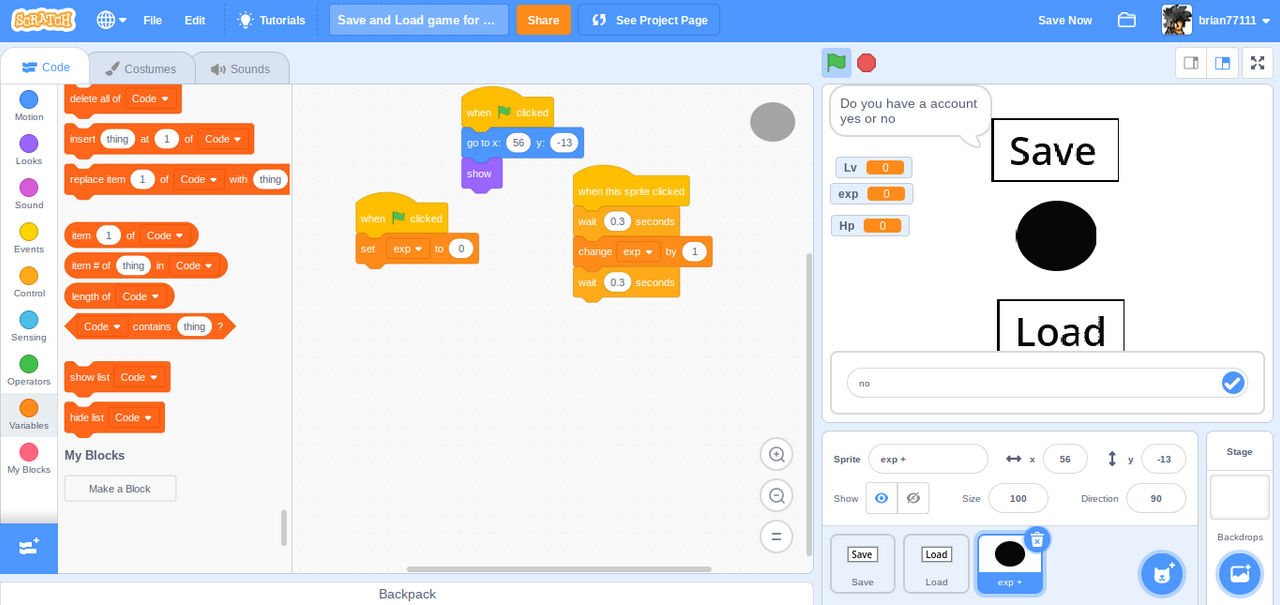Switch to the Costumes tab

tap(140, 69)
